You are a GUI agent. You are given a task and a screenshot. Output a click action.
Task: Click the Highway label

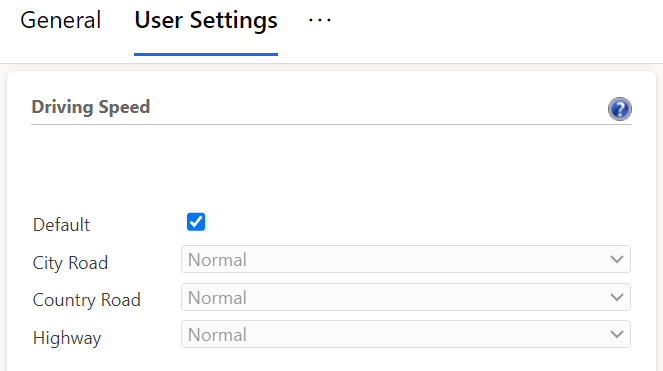coord(67,338)
